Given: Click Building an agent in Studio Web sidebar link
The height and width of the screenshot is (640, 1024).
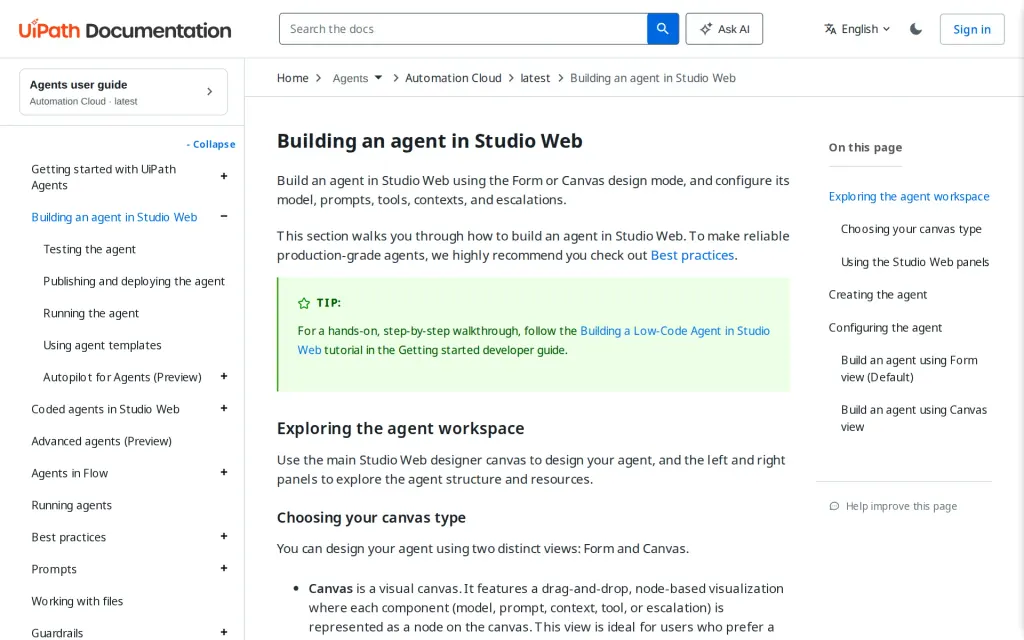Looking at the screenshot, I should [x=114, y=217].
